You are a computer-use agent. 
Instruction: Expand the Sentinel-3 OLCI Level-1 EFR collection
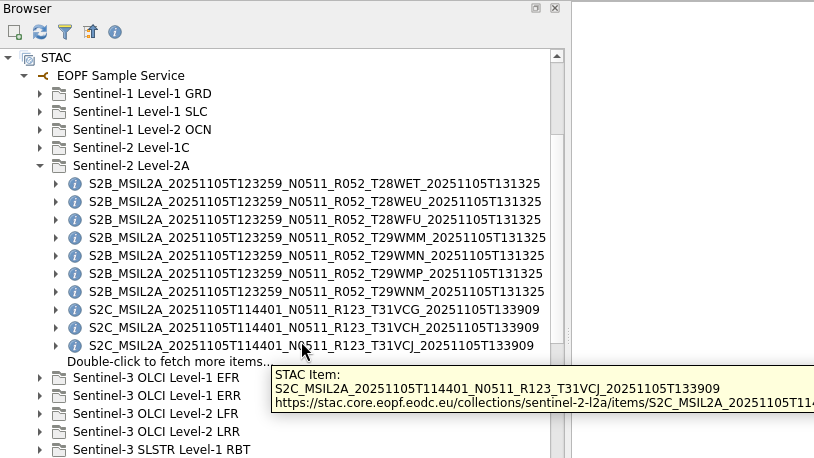(40, 378)
